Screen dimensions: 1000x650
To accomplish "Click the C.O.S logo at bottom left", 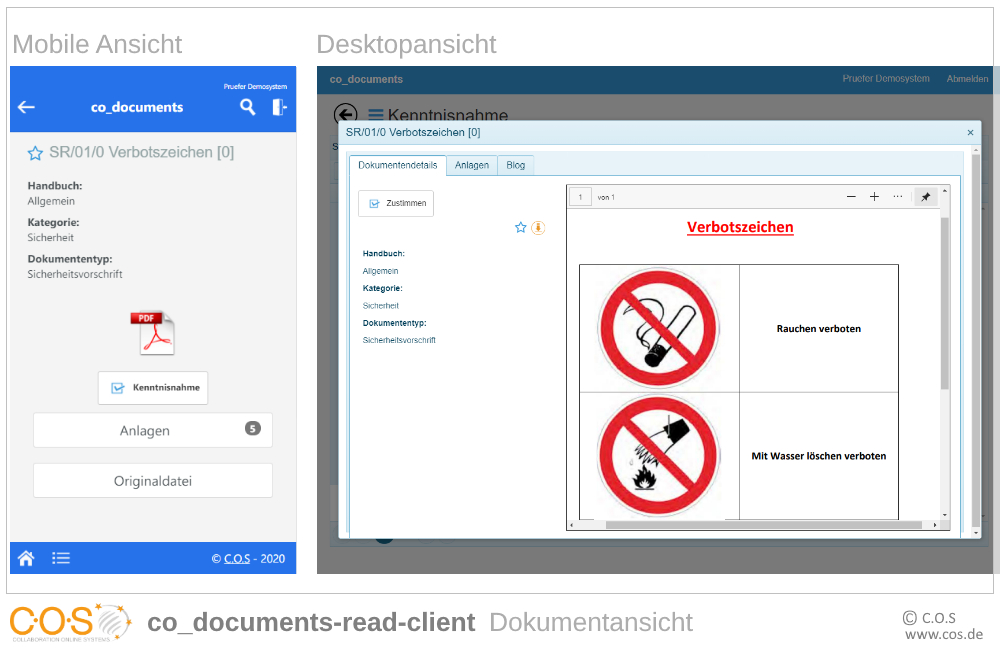I will [70, 622].
